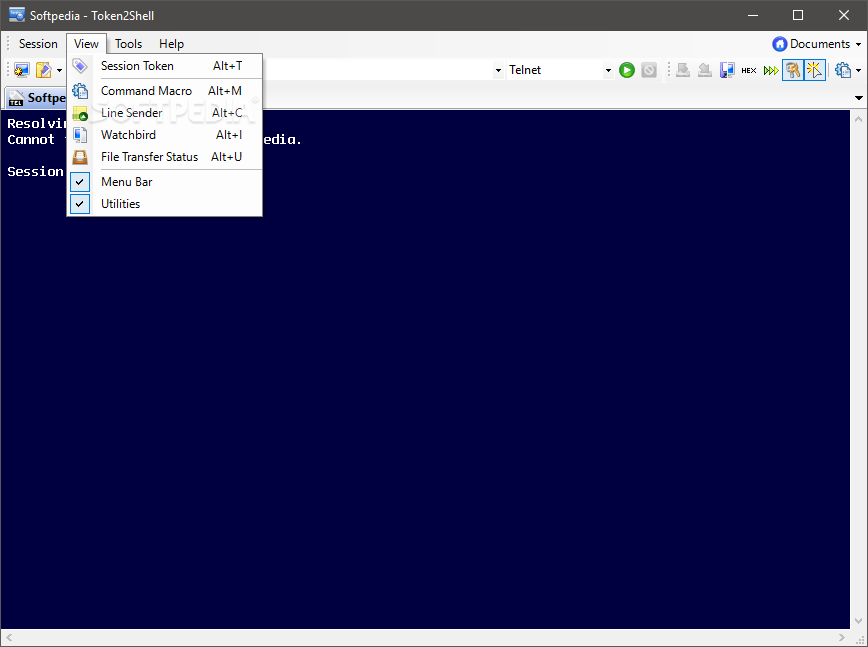
Task: Select the Softpedia TEL session tab
Action: click(x=37, y=98)
